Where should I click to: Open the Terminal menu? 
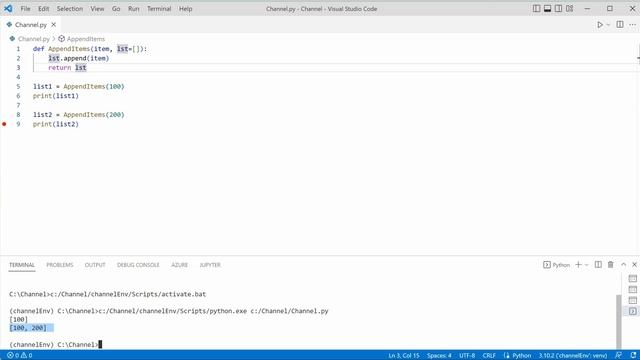pos(159,9)
